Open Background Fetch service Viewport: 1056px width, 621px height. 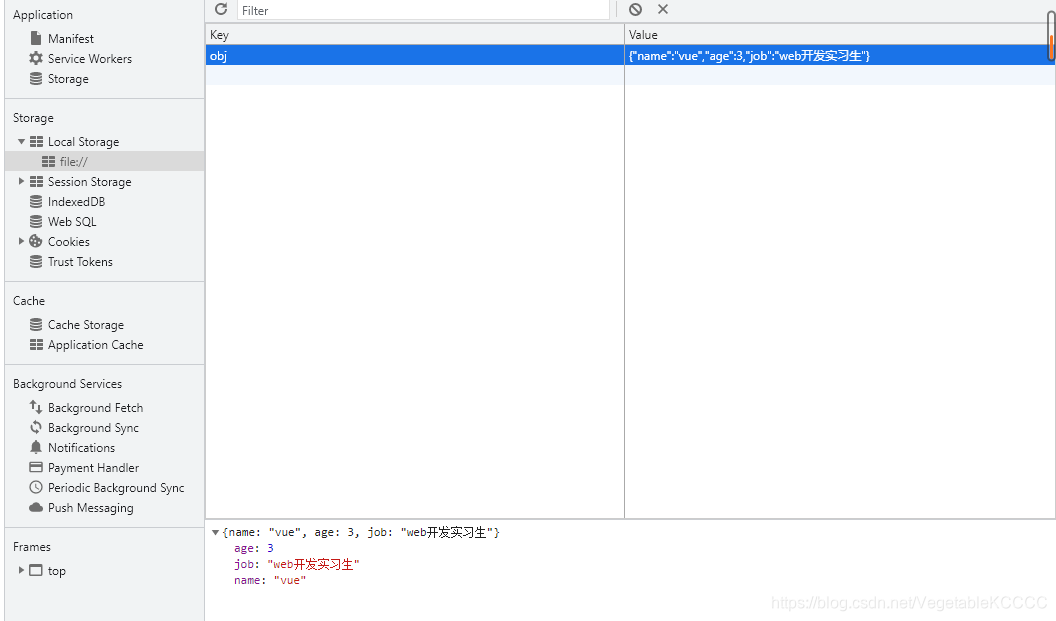pyautogui.click(x=95, y=407)
